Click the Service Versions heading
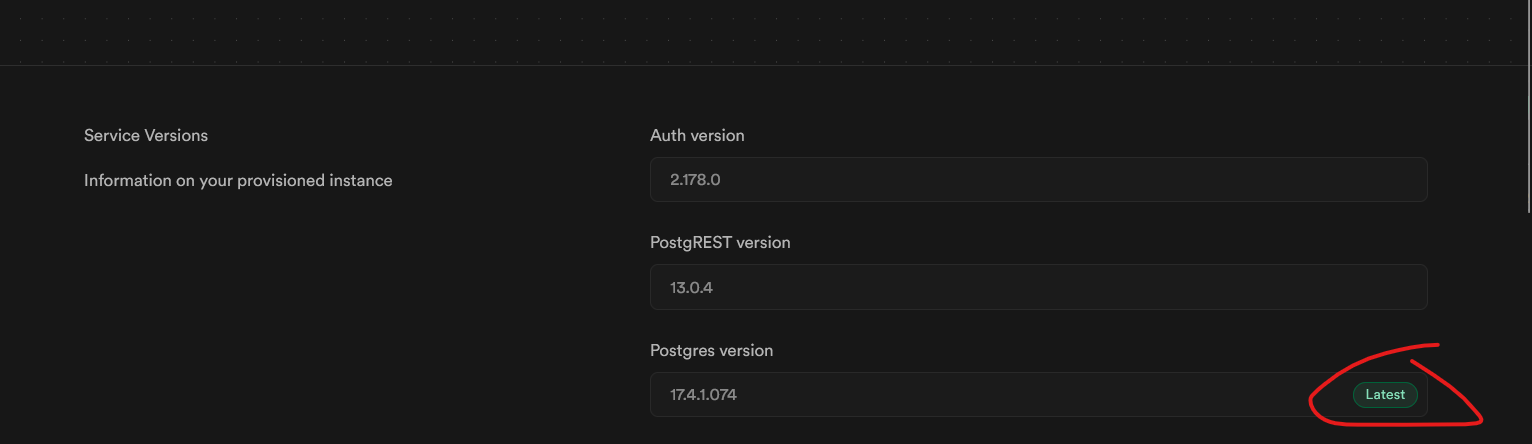 click(146, 135)
